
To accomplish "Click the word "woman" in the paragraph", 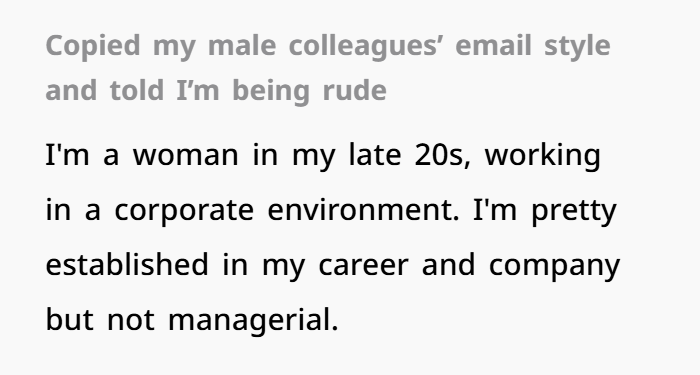I will (186, 155).
